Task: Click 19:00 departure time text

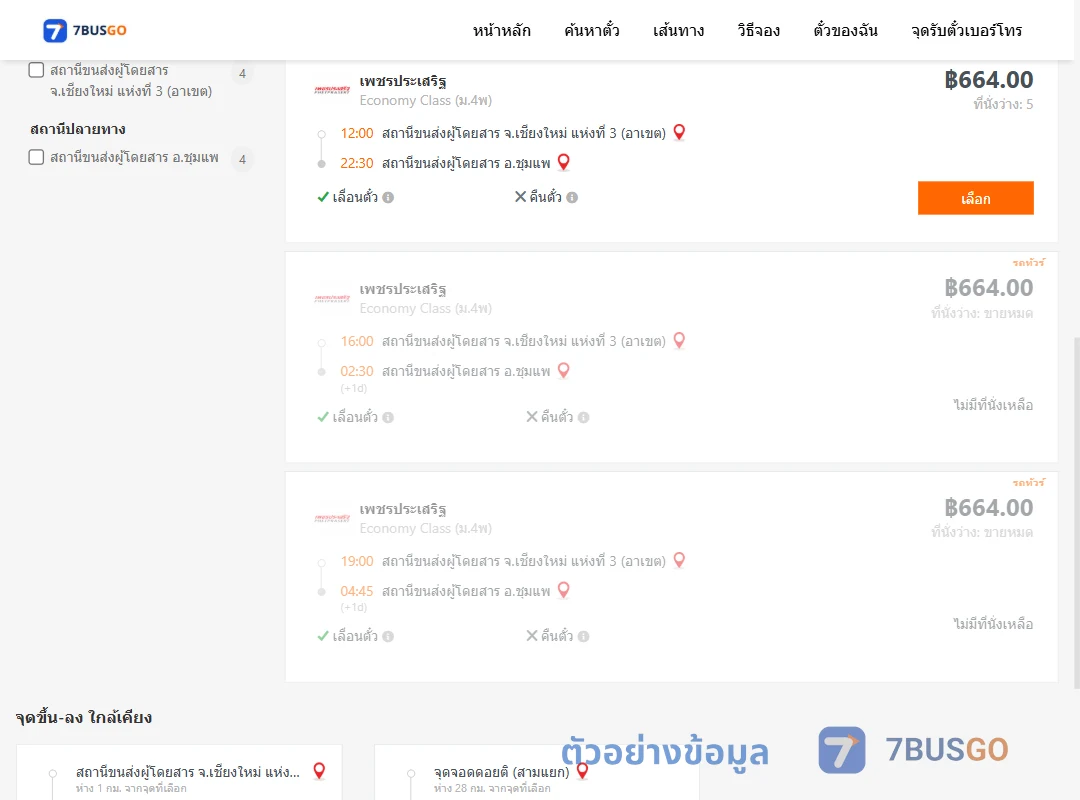Action: [x=357, y=561]
